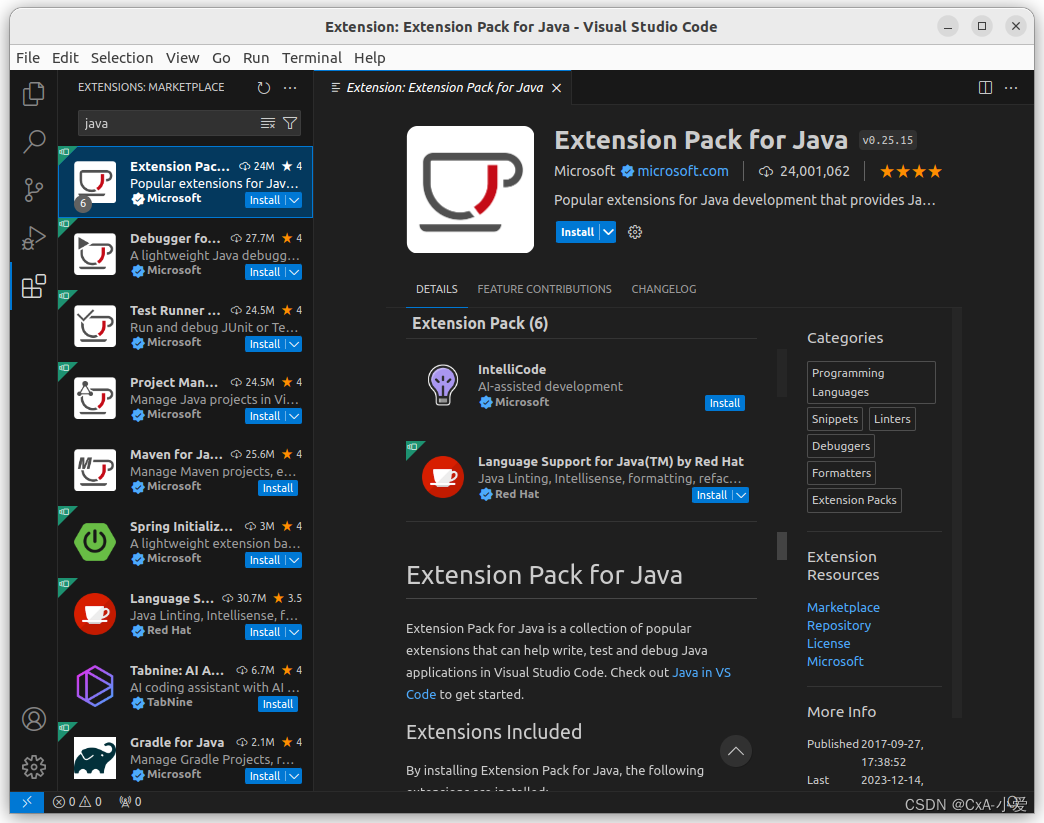Click the Maven for Java icon
This screenshot has width=1044, height=823.
click(95, 470)
